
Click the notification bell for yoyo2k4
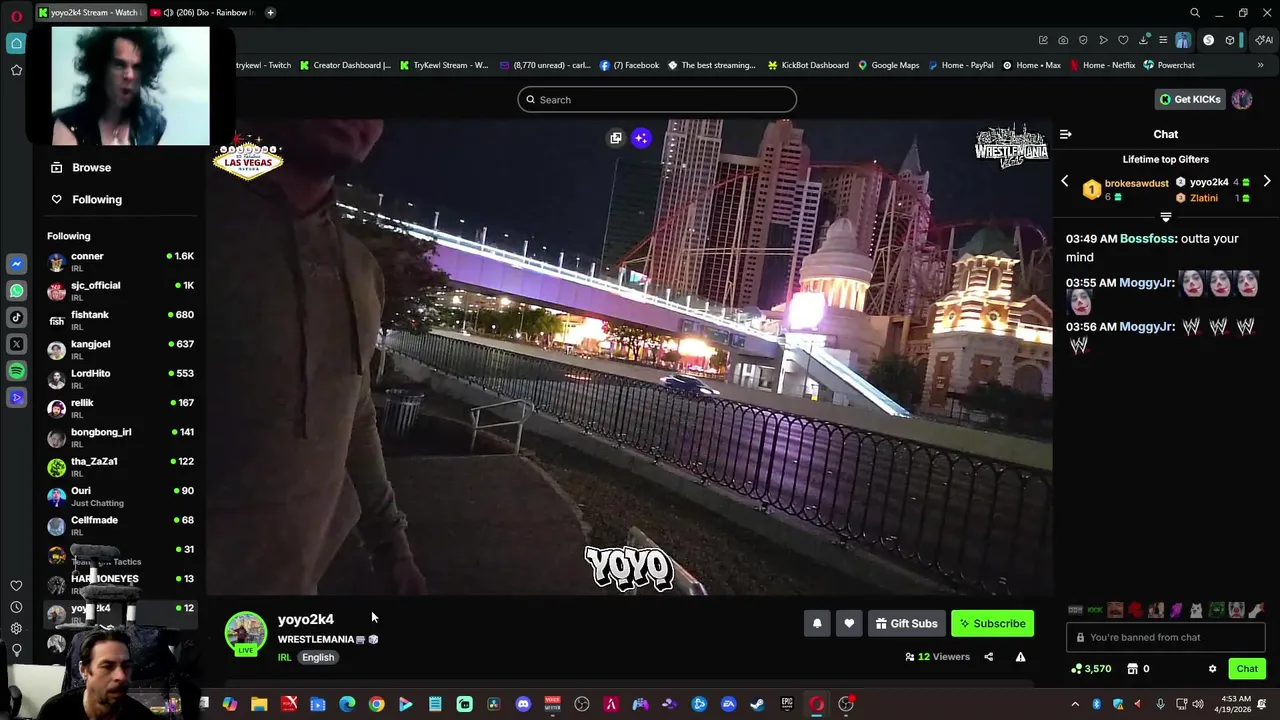817,623
